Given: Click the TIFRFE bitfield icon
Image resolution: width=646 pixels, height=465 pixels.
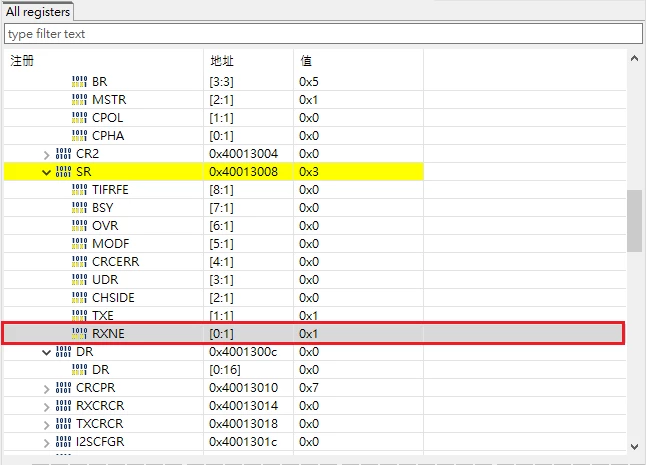Looking at the screenshot, I should (x=79, y=190).
